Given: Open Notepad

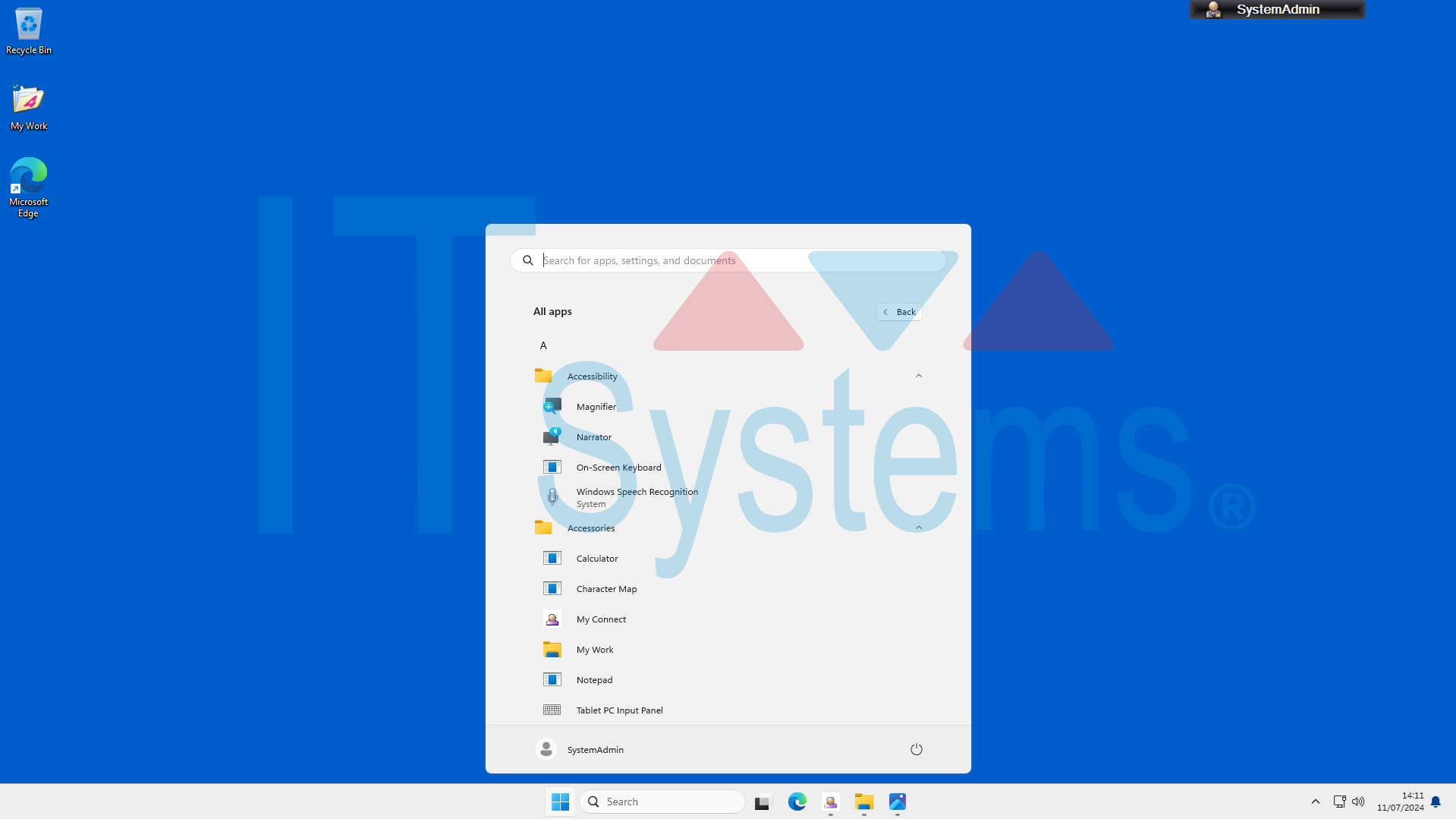Looking at the screenshot, I should (594, 679).
